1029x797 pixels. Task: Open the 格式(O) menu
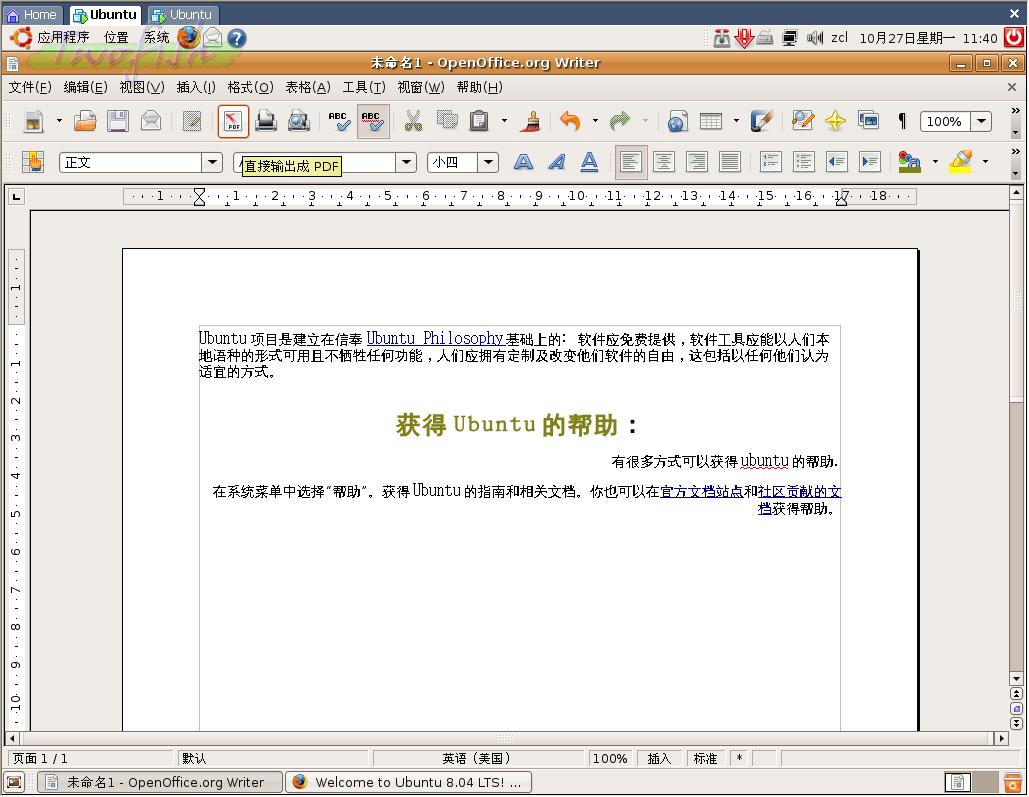250,87
